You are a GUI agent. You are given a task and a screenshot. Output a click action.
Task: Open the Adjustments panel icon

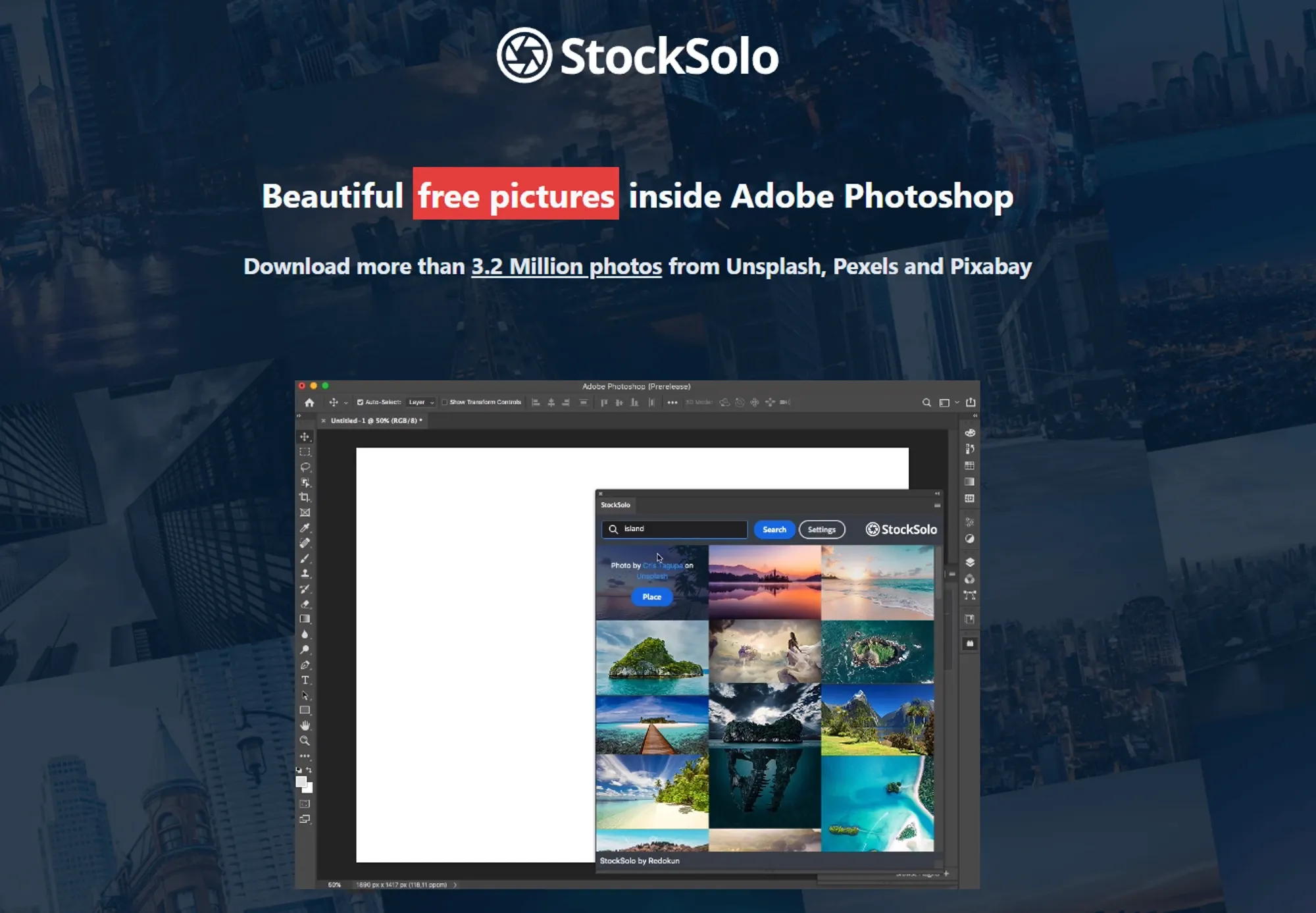click(x=969, y=538)
